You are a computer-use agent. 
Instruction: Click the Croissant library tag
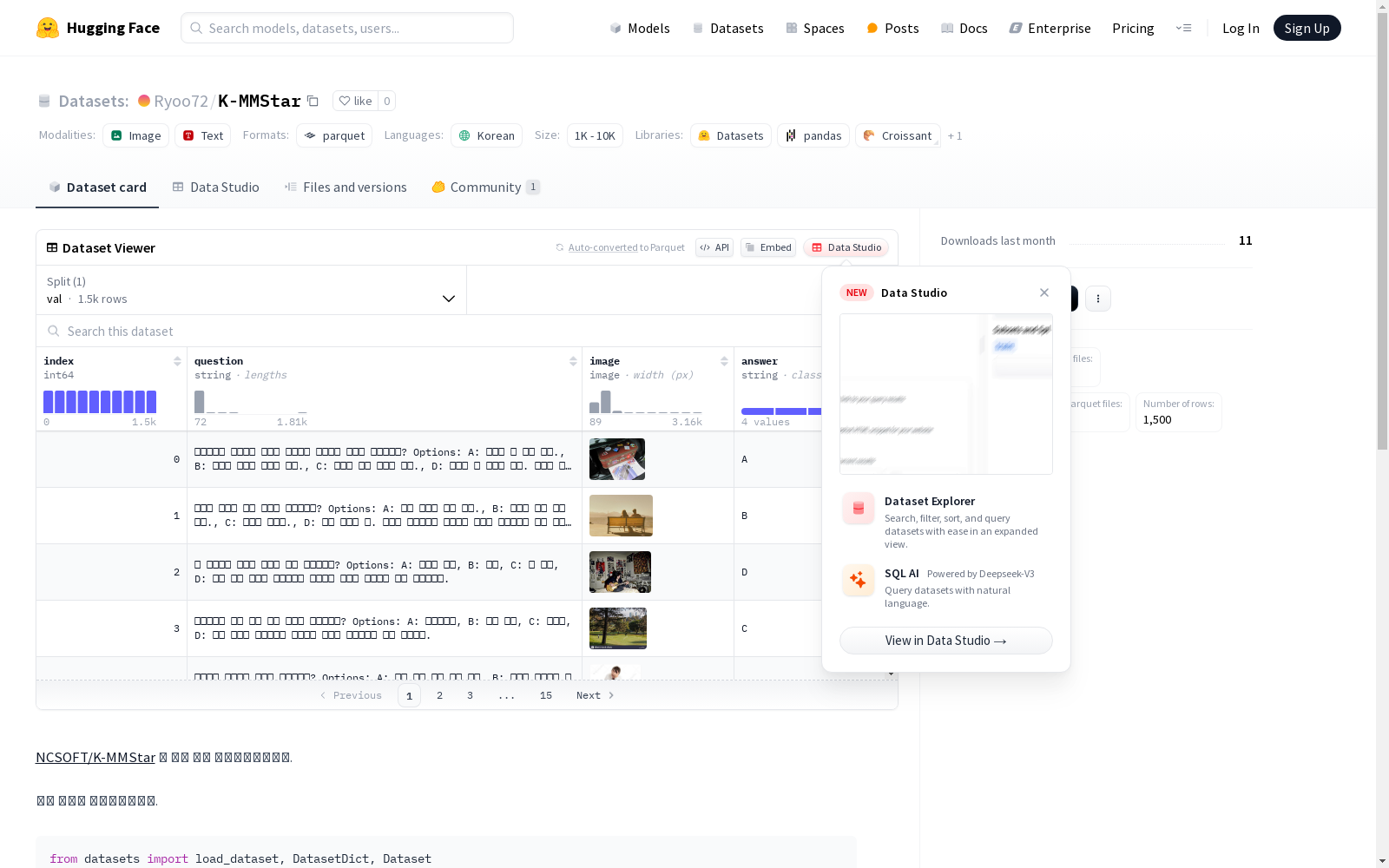(x=898, y=135)
